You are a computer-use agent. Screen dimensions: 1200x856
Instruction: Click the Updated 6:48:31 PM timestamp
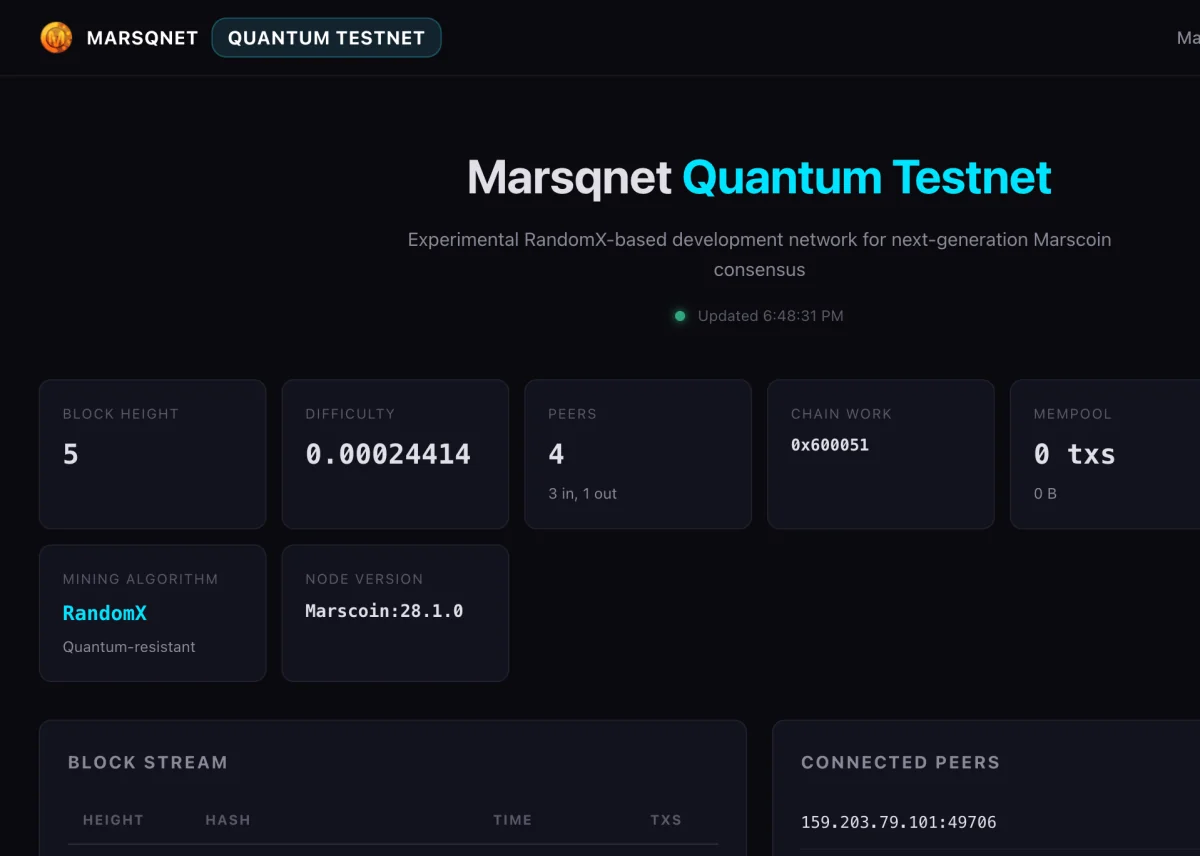coord(771,315)
